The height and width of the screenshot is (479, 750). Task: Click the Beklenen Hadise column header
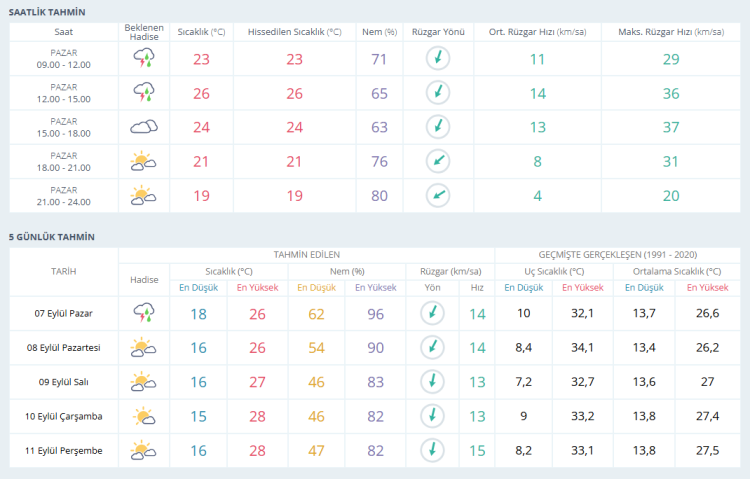[144, 32]
